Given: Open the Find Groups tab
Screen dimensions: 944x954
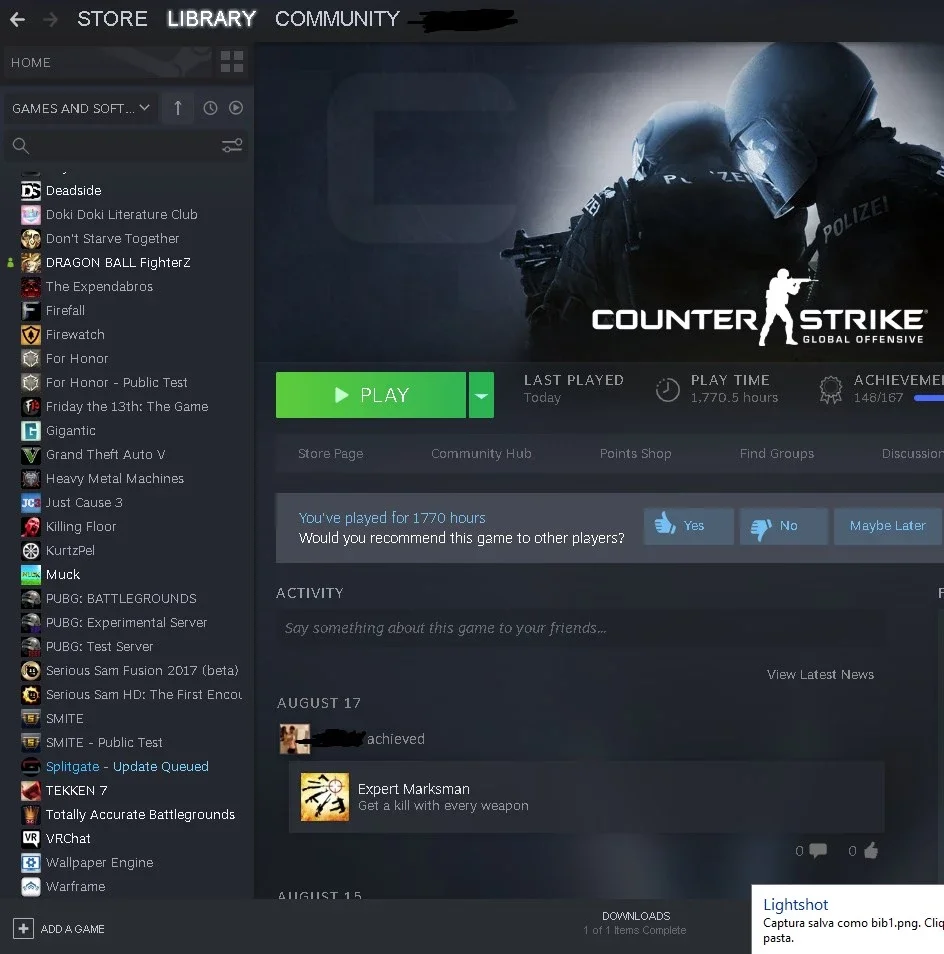Looking at the screenshot, I should (x=777, y=454).
